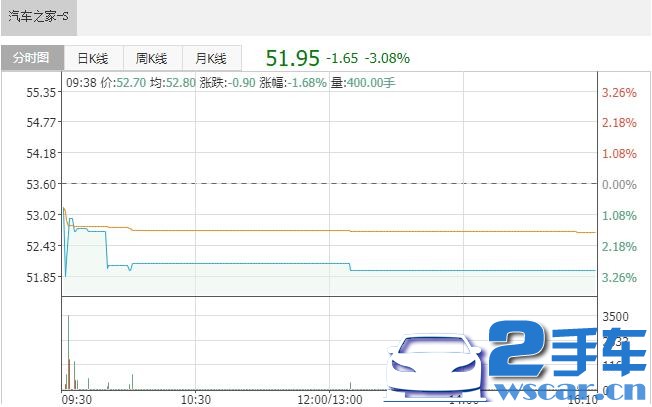
Task: Click the current price 51.95
Action: (291, 57)
